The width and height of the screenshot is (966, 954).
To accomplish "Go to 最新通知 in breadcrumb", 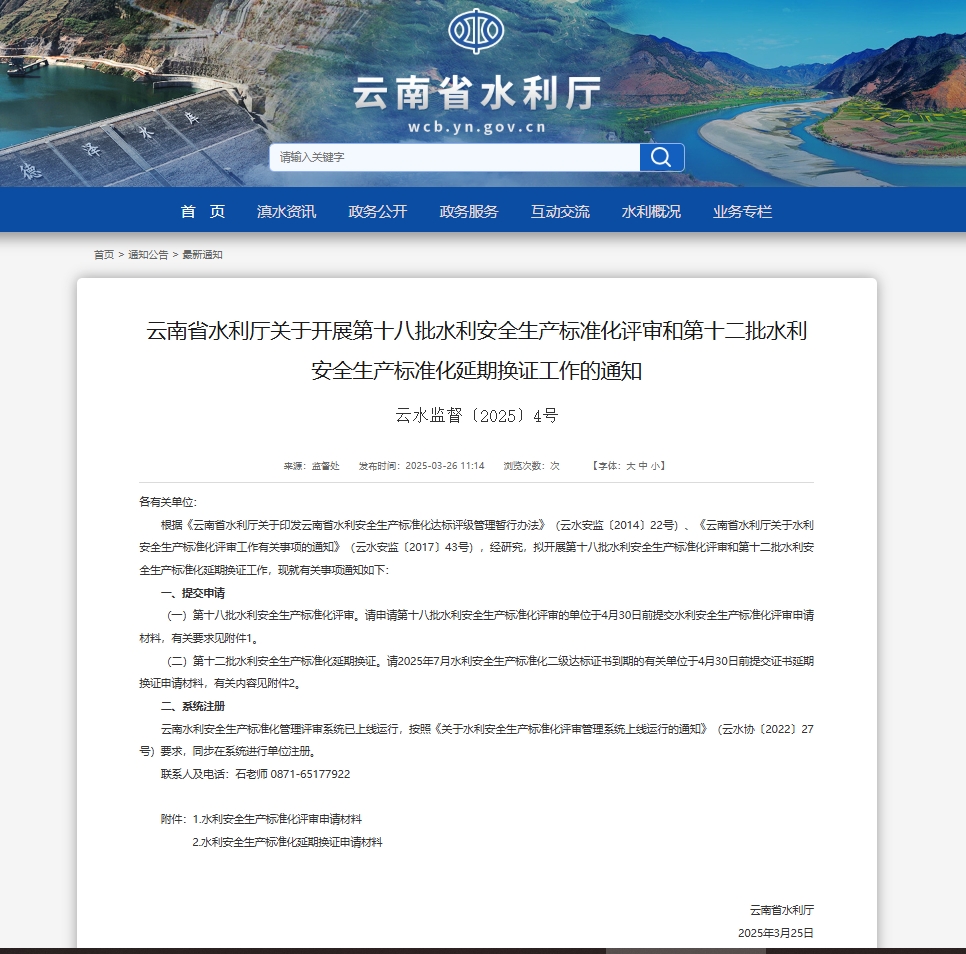I will [x=202, y=254].
